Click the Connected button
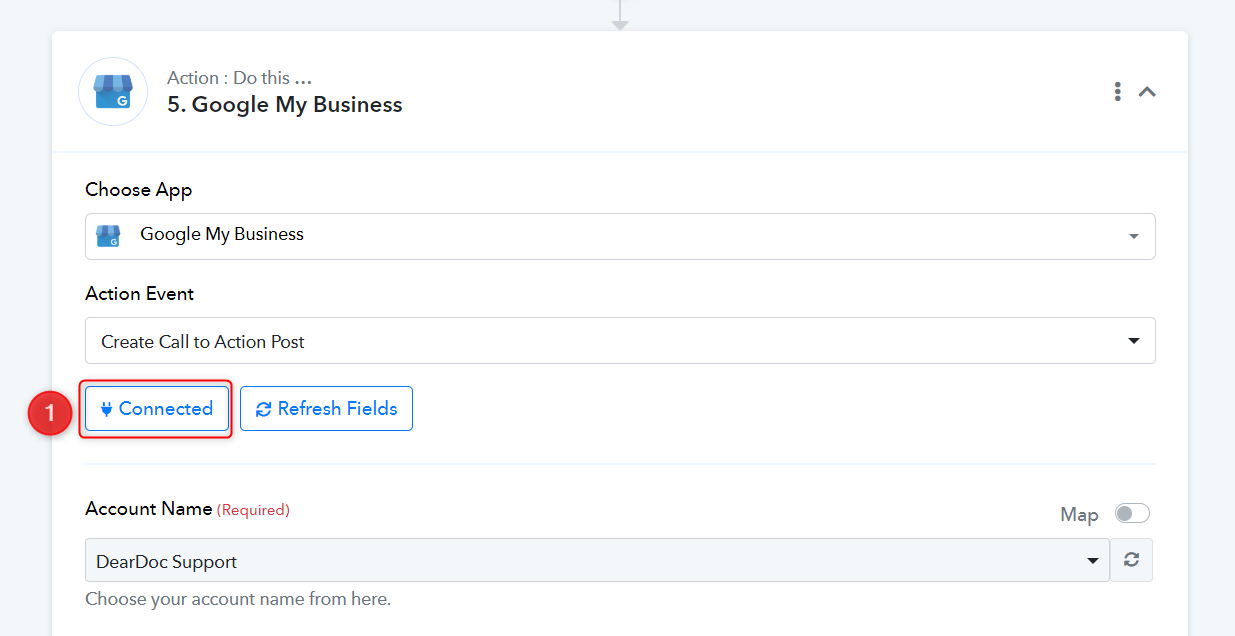Viewport: 1235px width, 636px height. (156, 409)
